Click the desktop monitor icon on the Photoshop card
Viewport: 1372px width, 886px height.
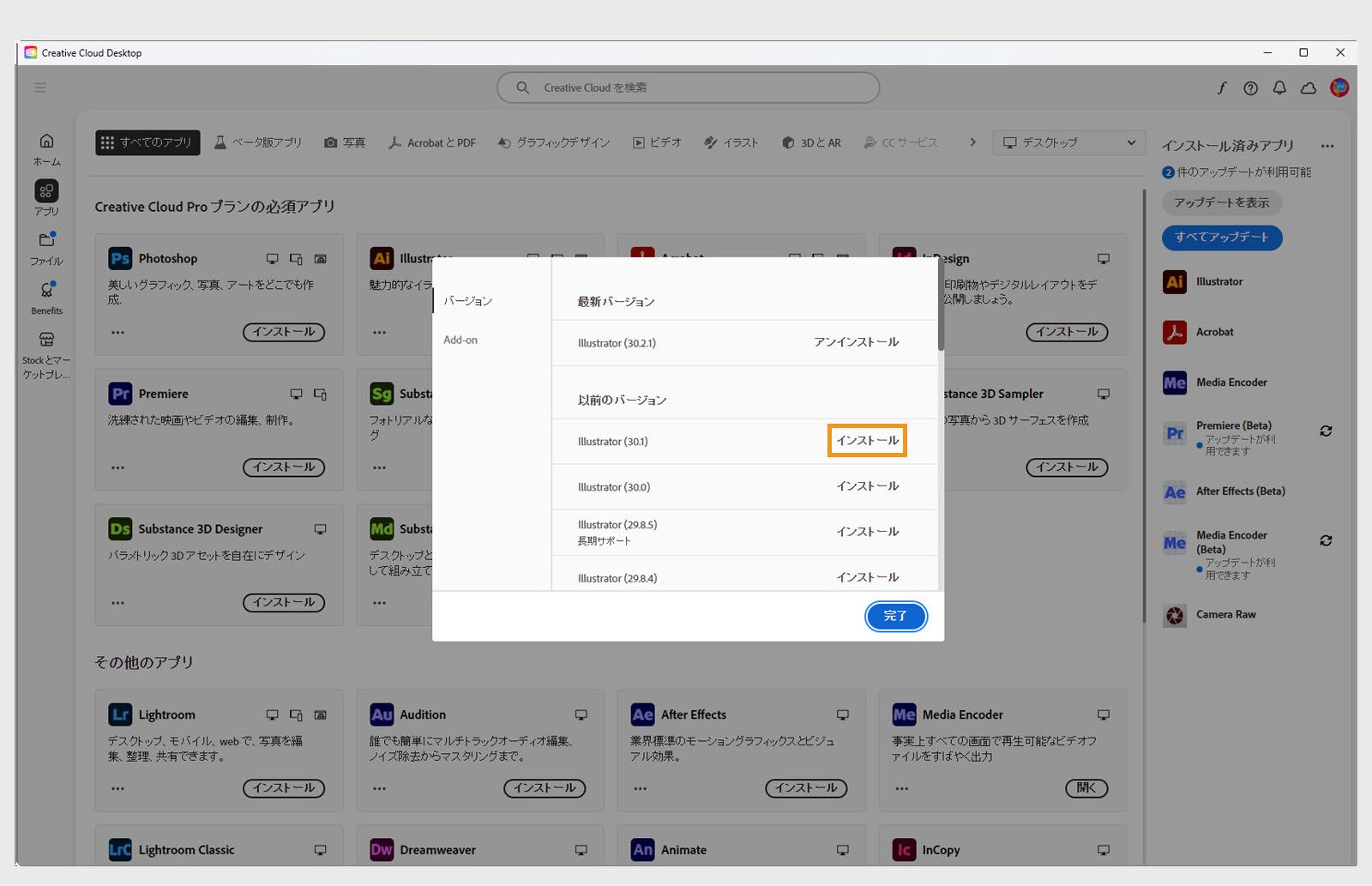point(272,257)
